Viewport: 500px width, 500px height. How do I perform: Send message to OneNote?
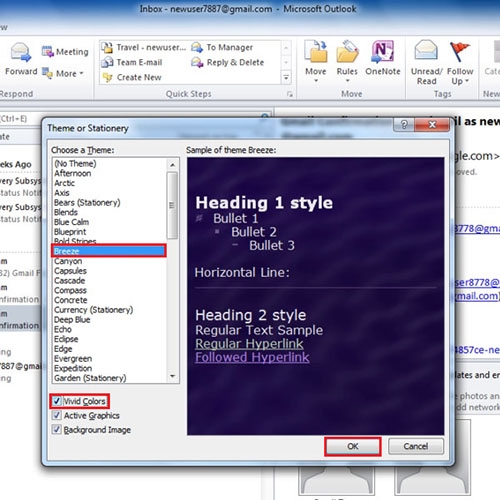click(x=383, y=58)
